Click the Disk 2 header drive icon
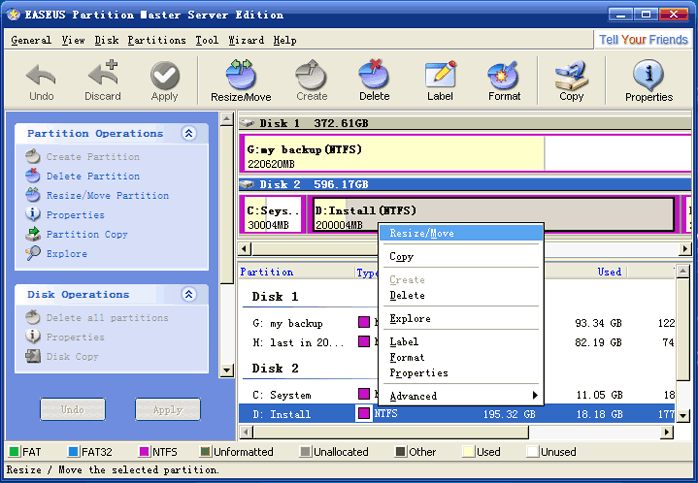The height and width of the screenshot is (483, 698). click(247, 184)
